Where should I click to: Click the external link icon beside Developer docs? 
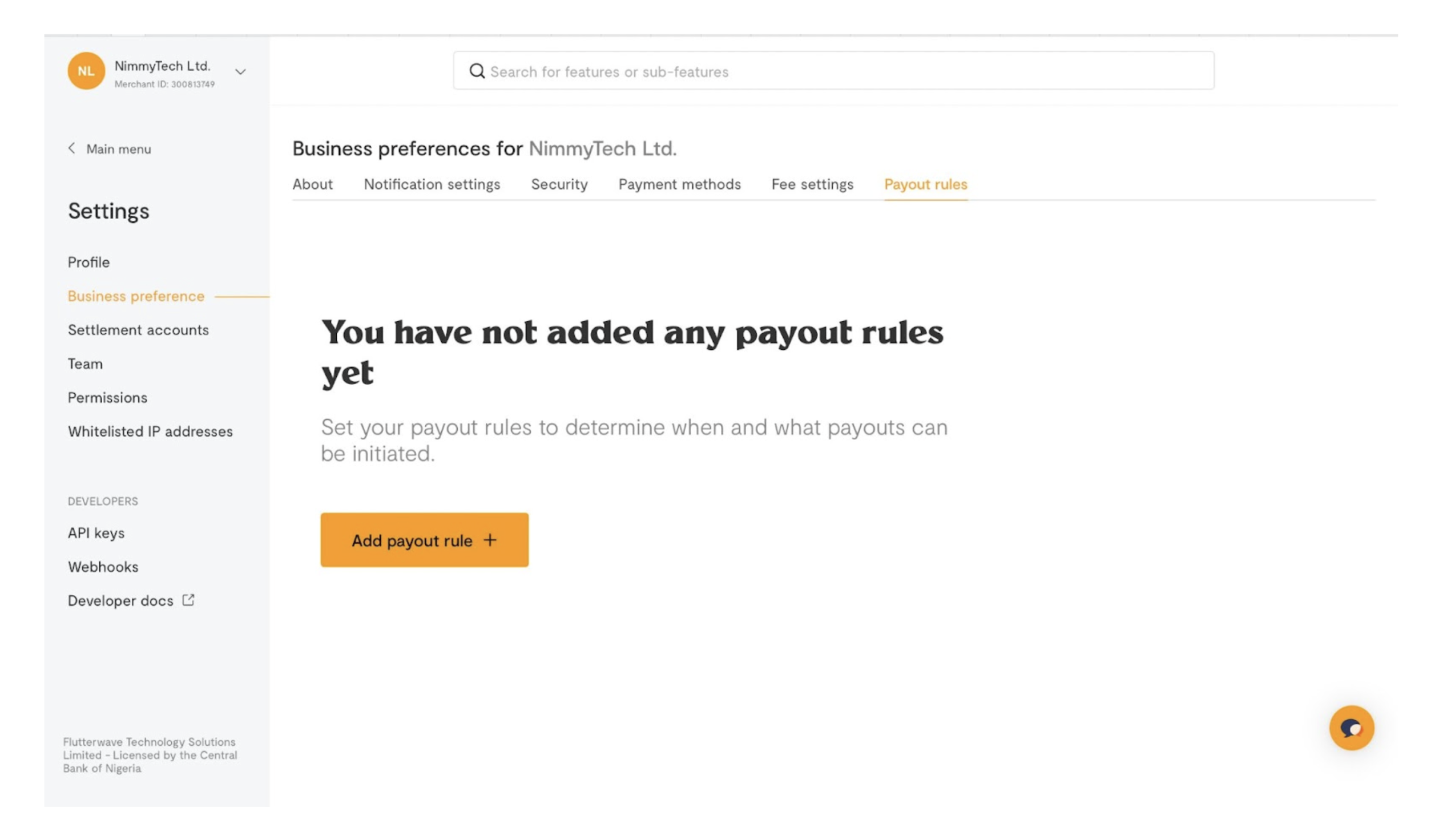pyautogui.click(x=188, y=600)
